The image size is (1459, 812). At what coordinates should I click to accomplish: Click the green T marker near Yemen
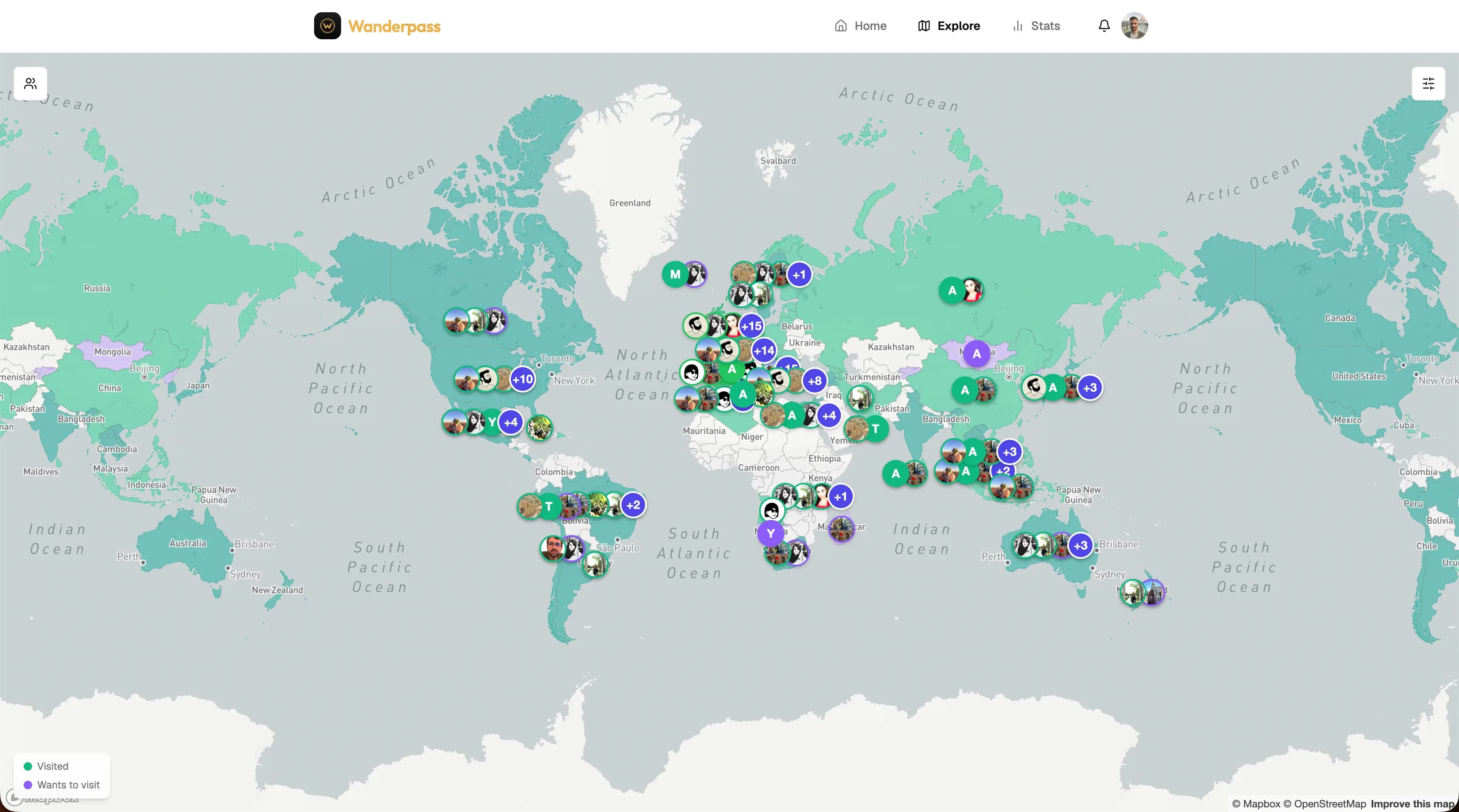pos(876,429)
